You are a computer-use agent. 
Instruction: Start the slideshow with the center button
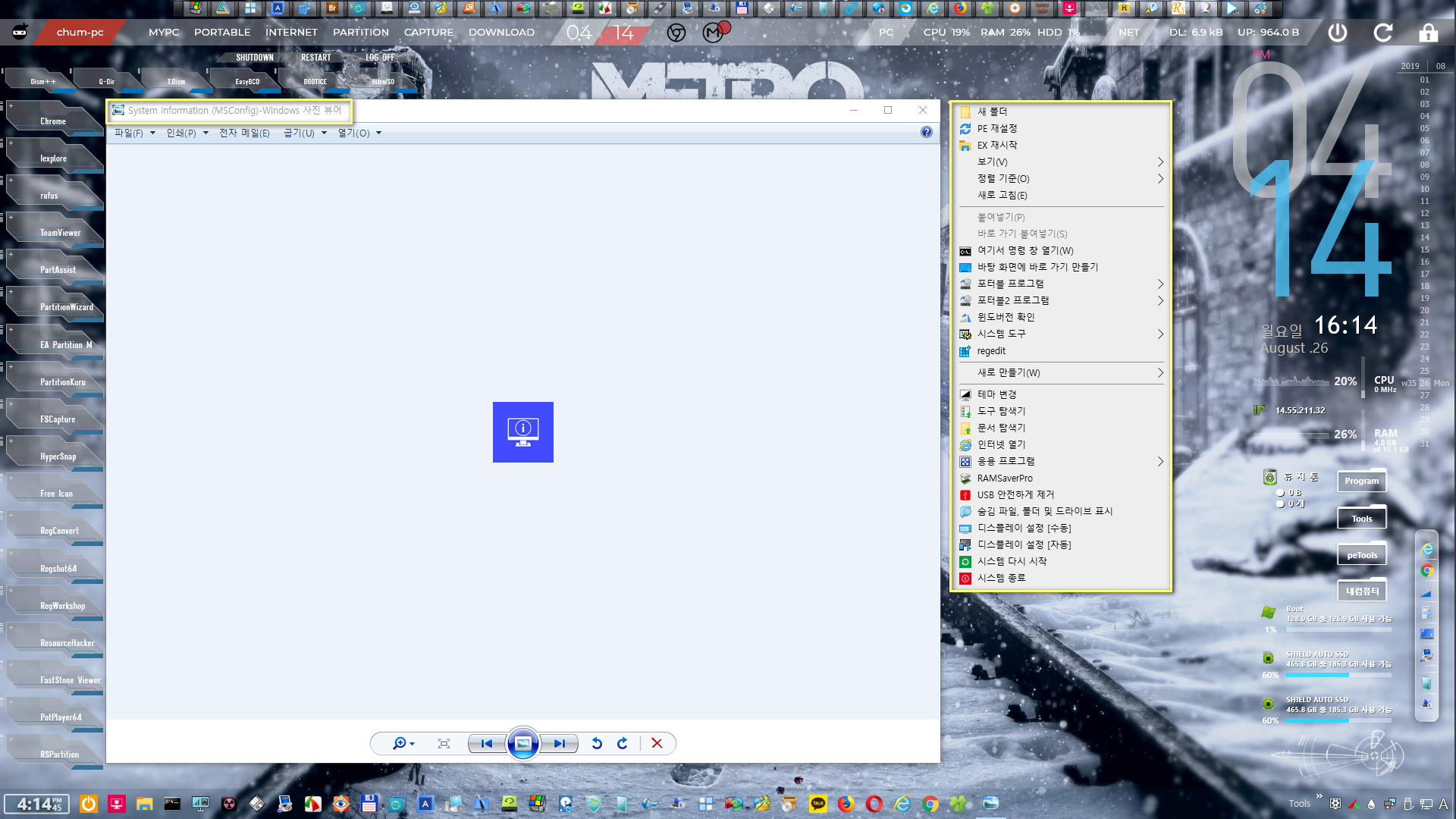tap(523, 743)
